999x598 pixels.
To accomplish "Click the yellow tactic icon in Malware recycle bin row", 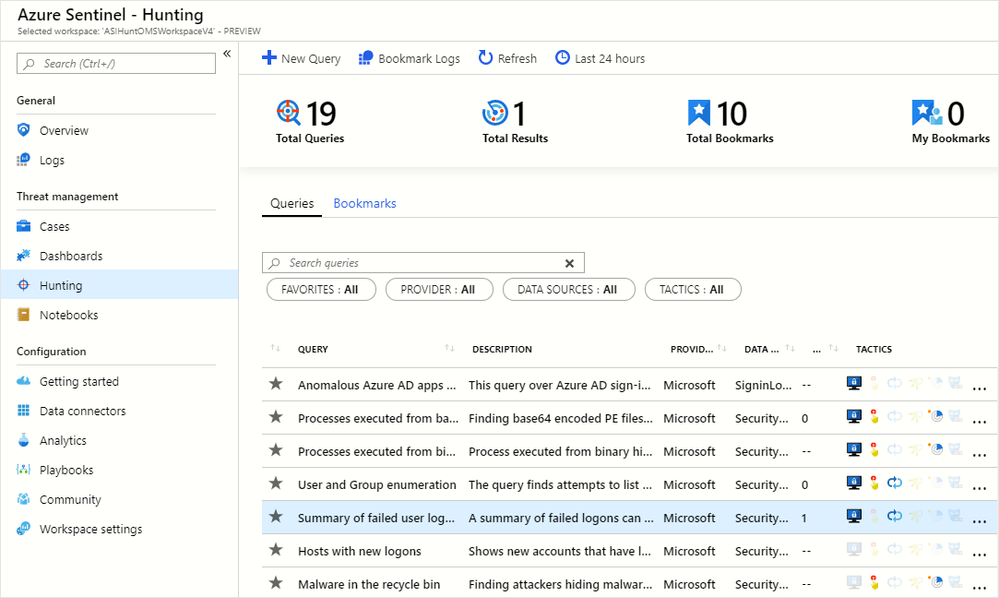I will 874,582.
